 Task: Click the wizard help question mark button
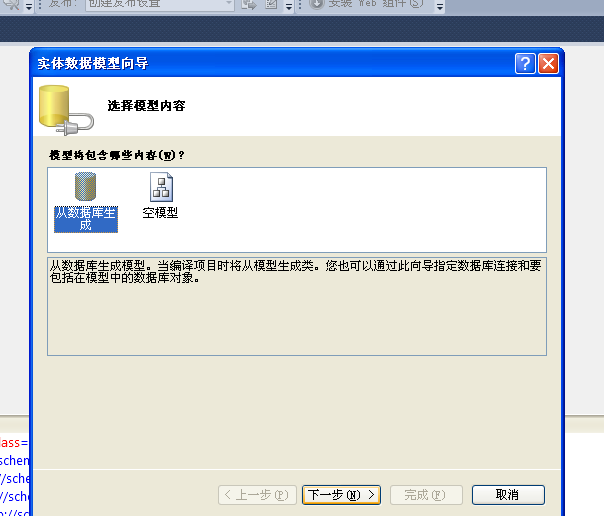click(525, 64)
